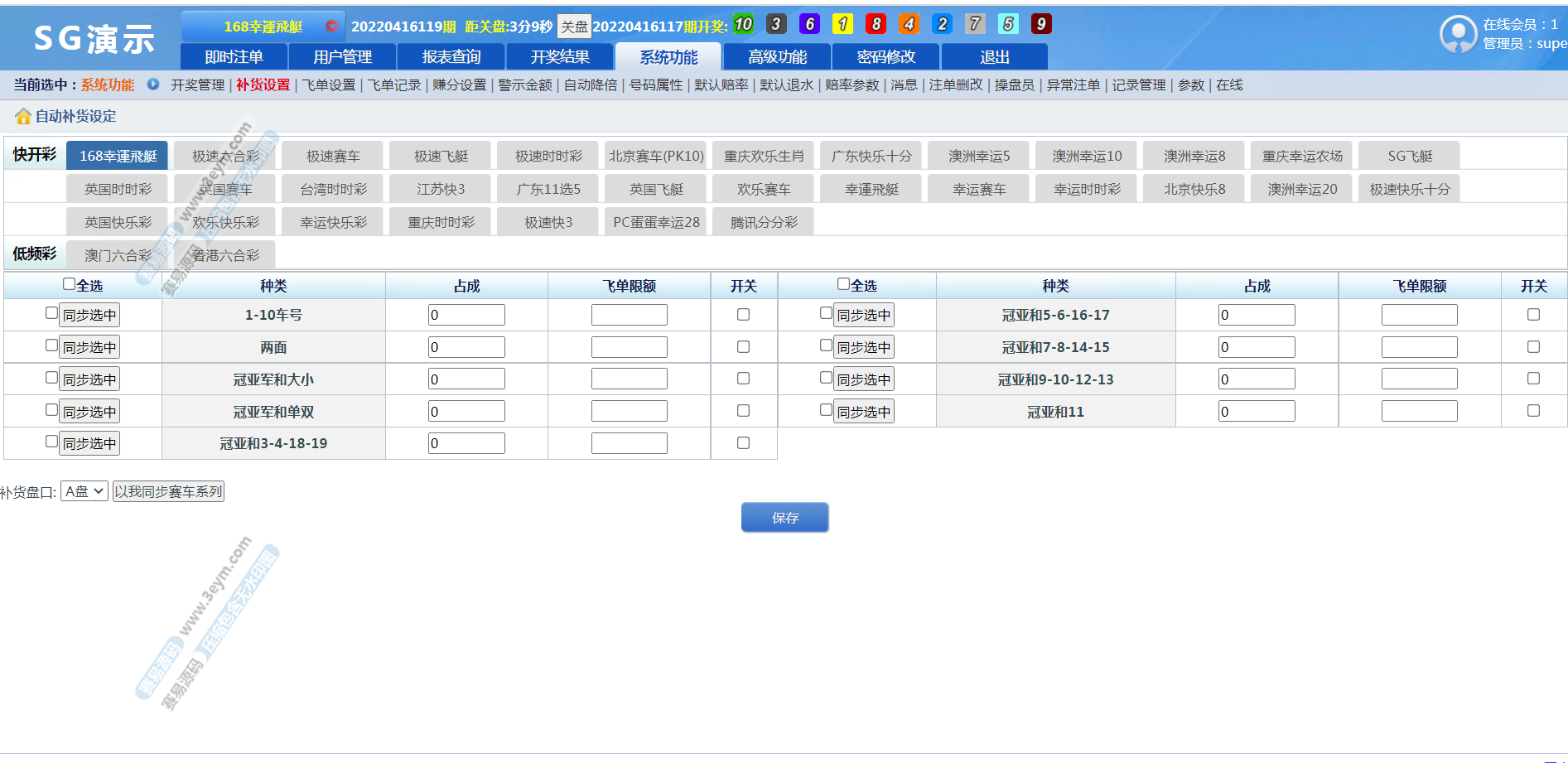
Task: Toggle the 开关 checkbox for 冠亚和11 row
Action: tap(1533, 411)
